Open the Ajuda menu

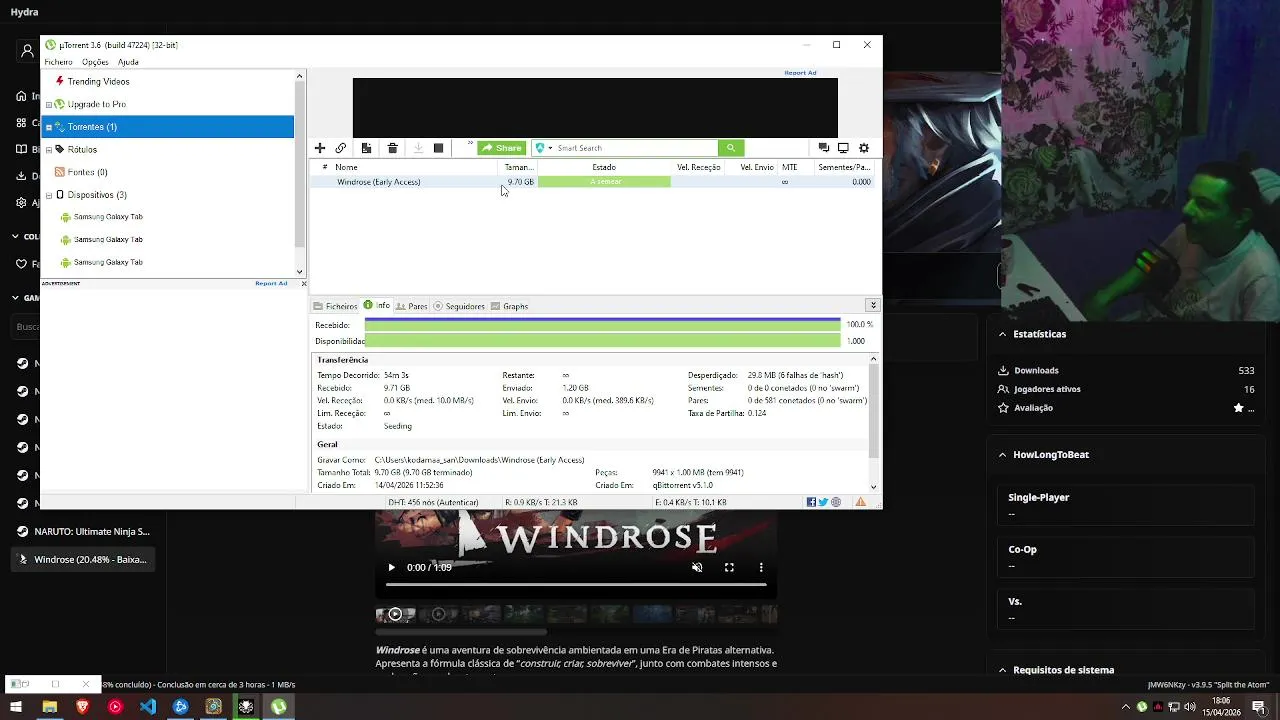[x=128, y=62]
